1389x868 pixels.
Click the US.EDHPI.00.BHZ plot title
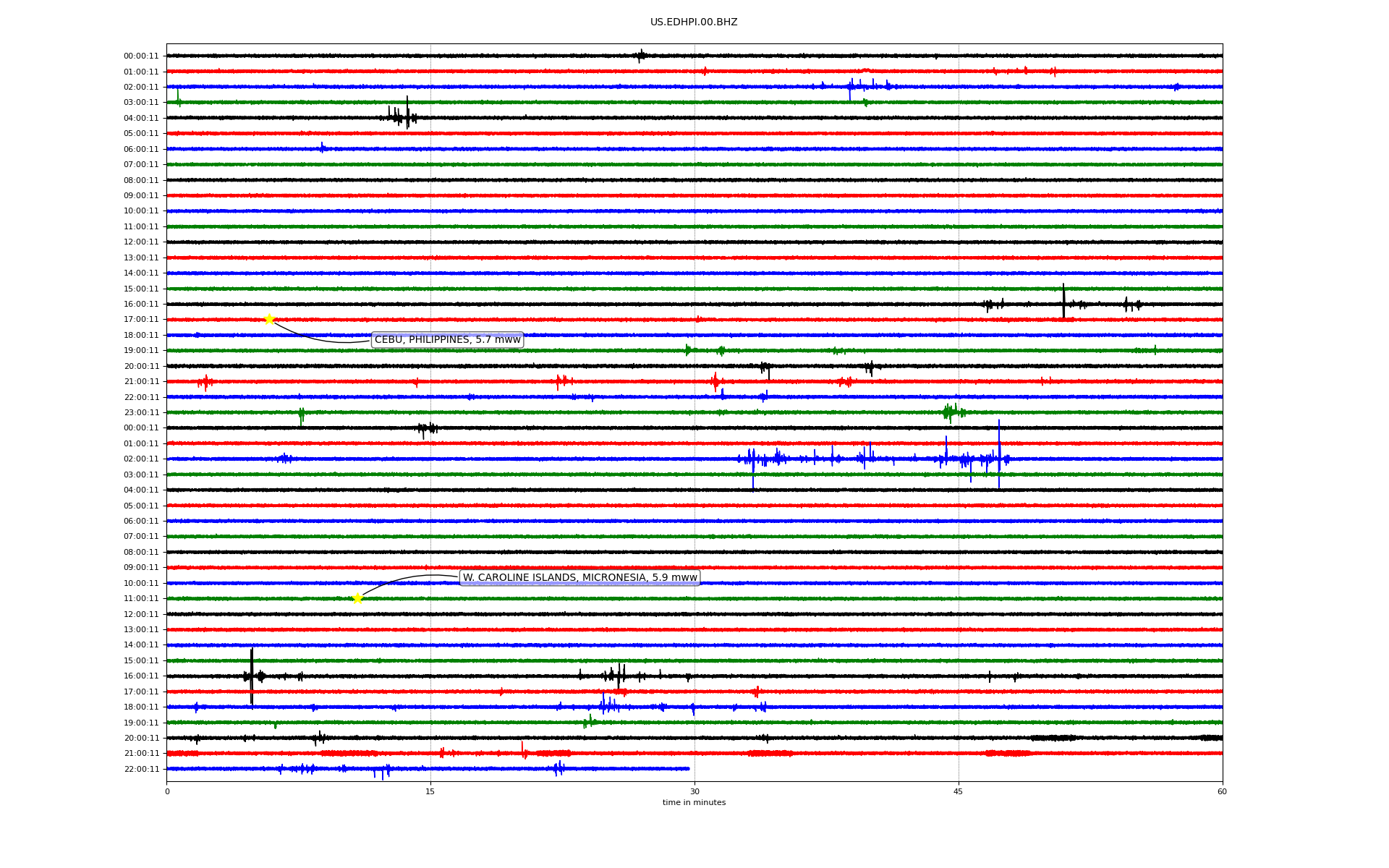point(694,22)
